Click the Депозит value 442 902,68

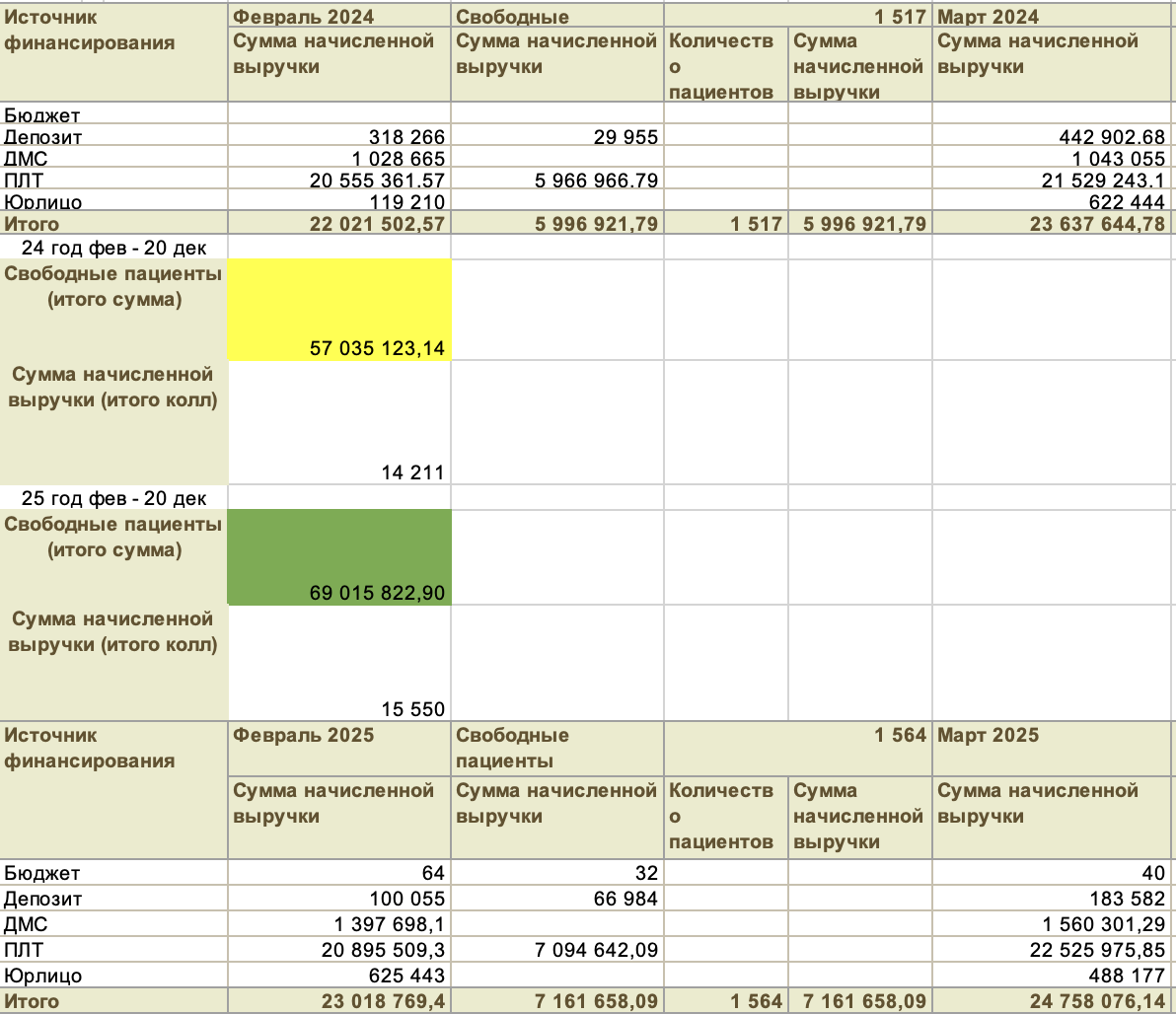1053,136
